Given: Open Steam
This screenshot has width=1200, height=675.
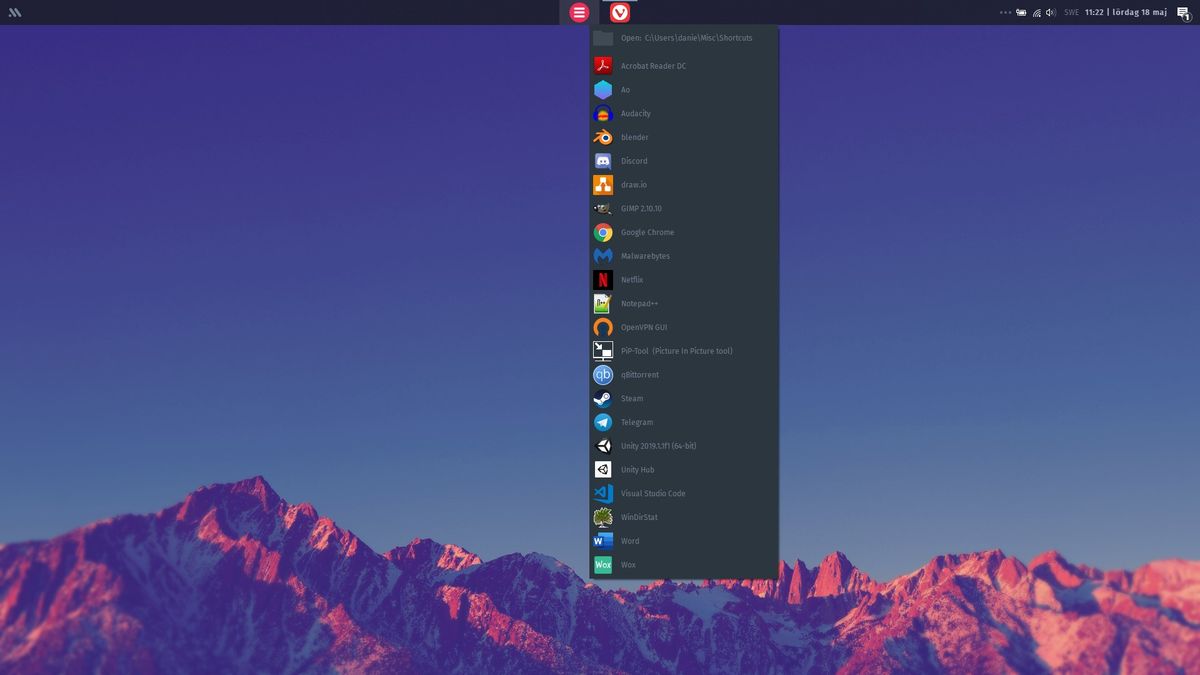Looking at the screenshot, I should (632, 398).
